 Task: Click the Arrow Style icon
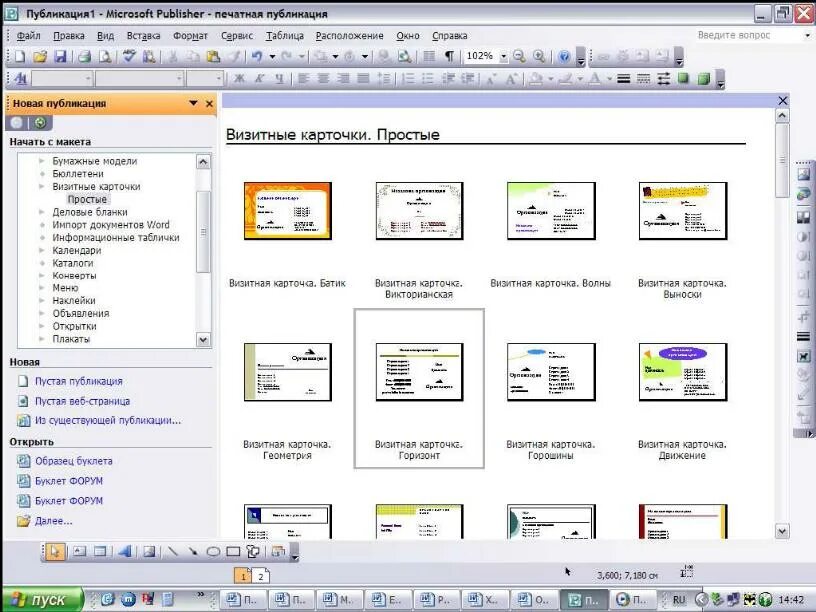click(x=663, y=79)
